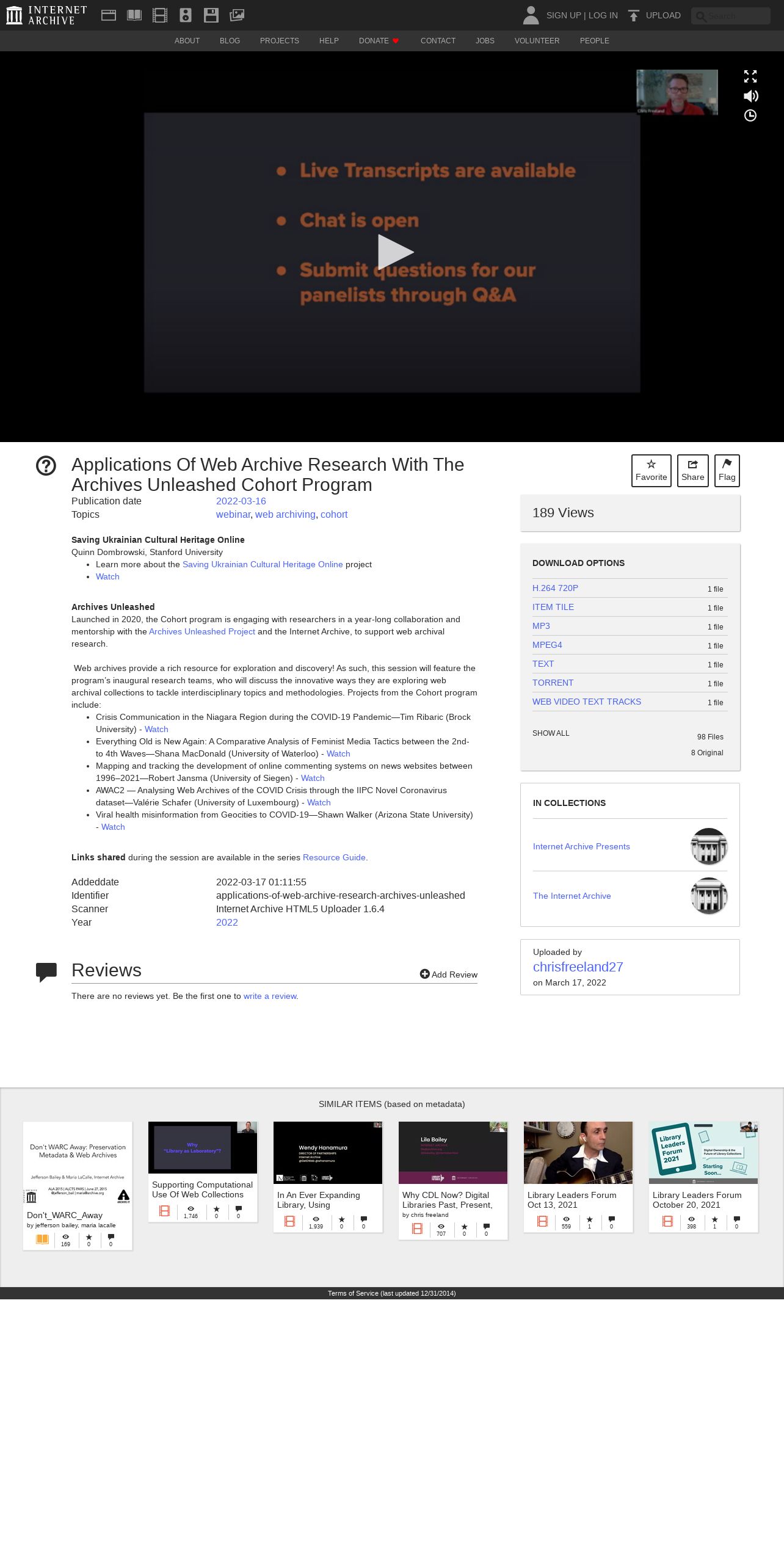Flag this item
784x1568 pixels.
pyautogui.click(x=727, y=471)
